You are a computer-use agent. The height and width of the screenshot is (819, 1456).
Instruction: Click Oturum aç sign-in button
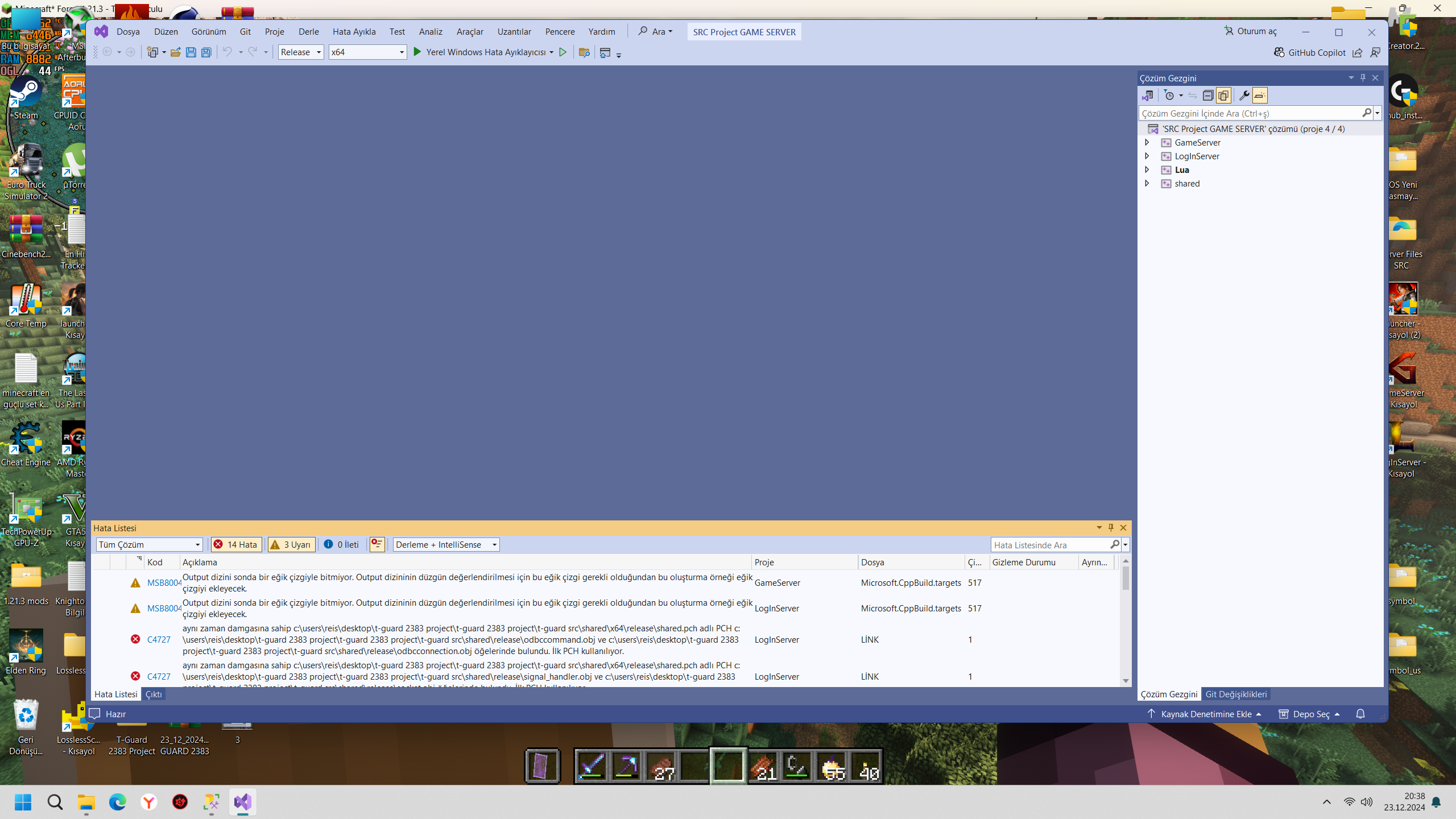[x=1251, y=31]
